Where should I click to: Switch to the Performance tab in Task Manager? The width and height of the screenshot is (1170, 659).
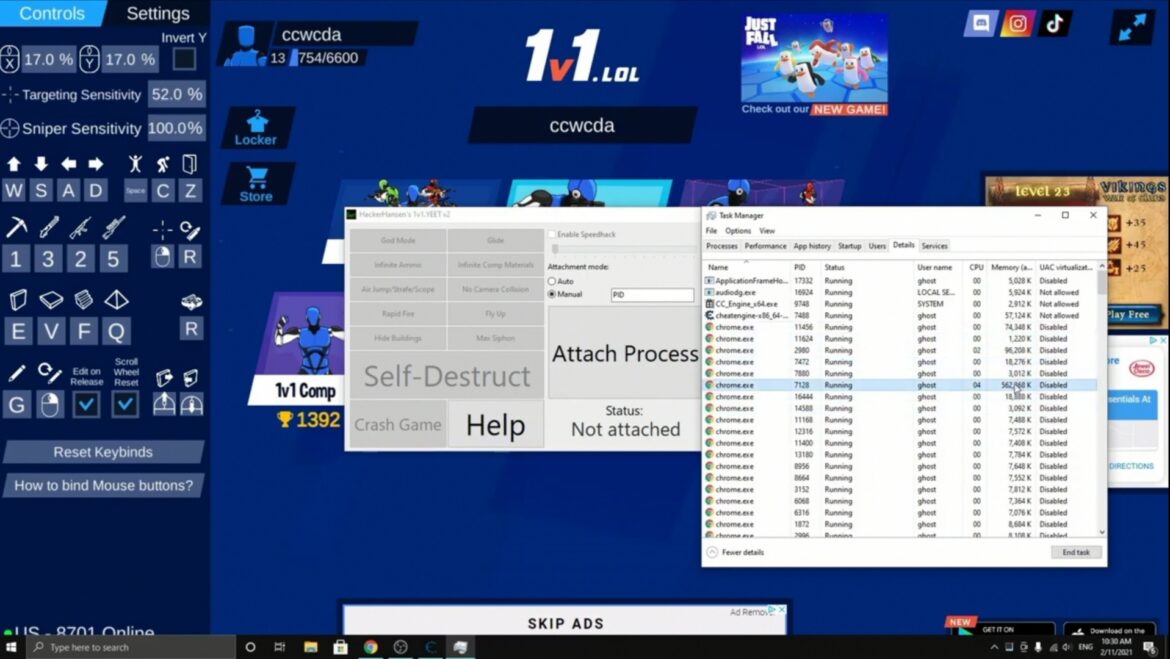[765, 246]
